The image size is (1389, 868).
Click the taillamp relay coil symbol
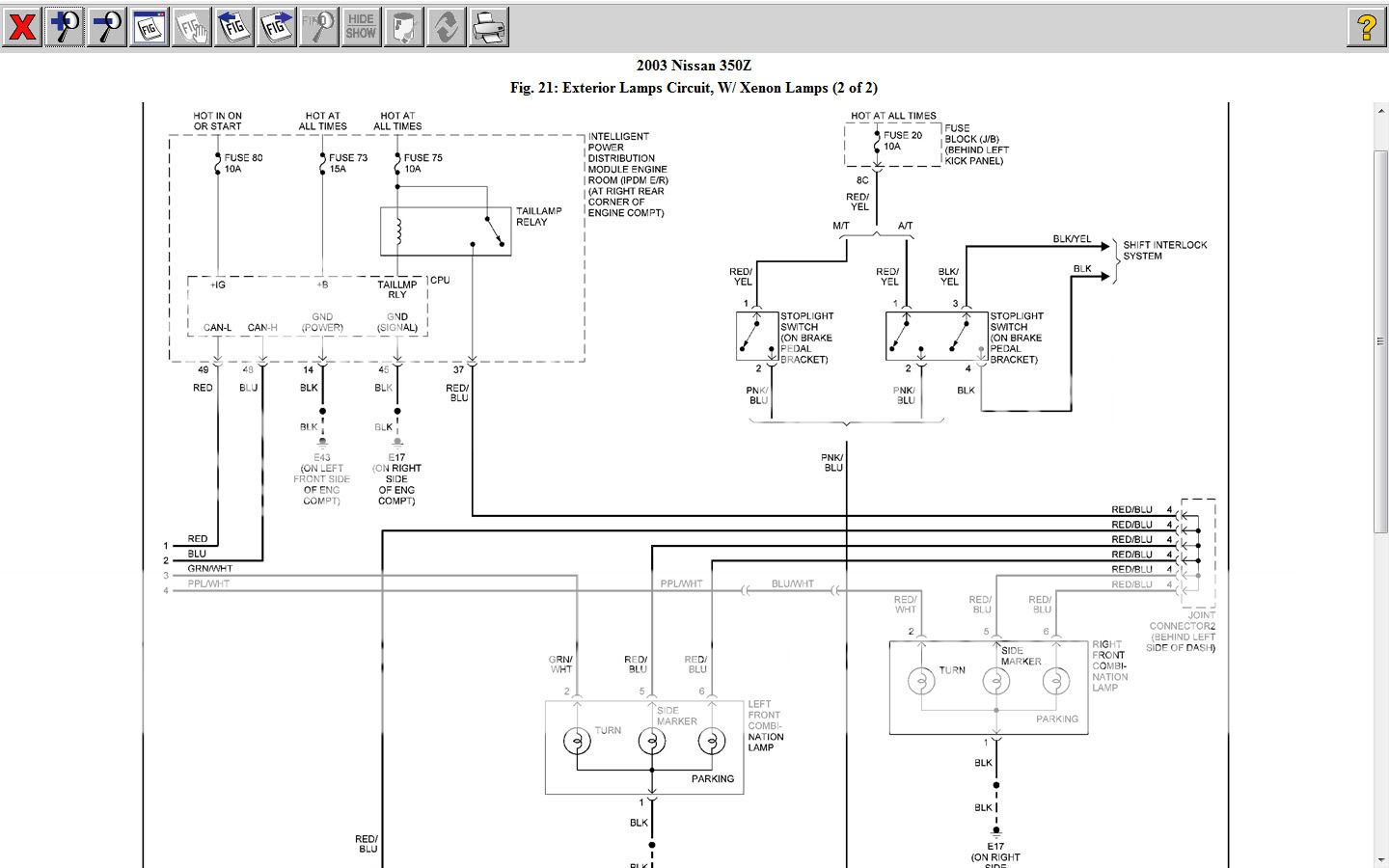pos(397,231)
